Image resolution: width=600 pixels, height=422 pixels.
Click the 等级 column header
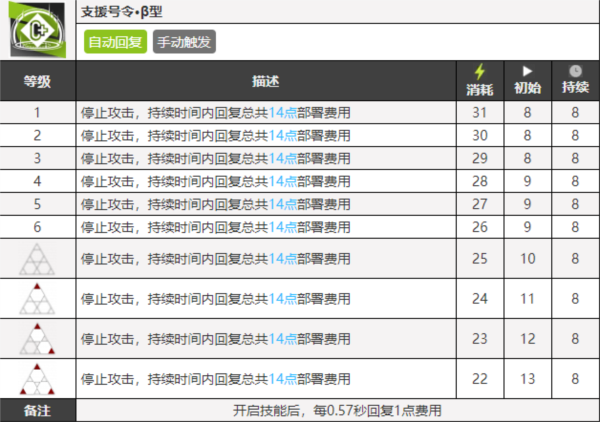(38, 81)
